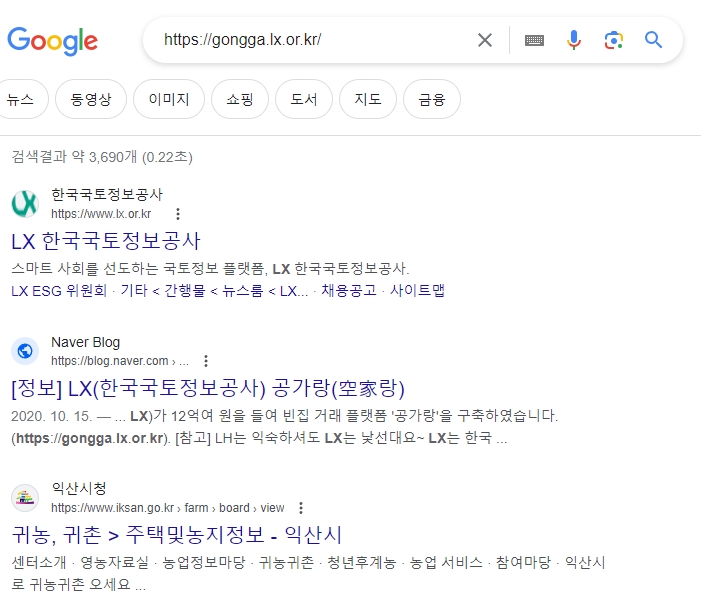
Task: Open more options for blog.naver.com result
Action: [x=206, y=361]
